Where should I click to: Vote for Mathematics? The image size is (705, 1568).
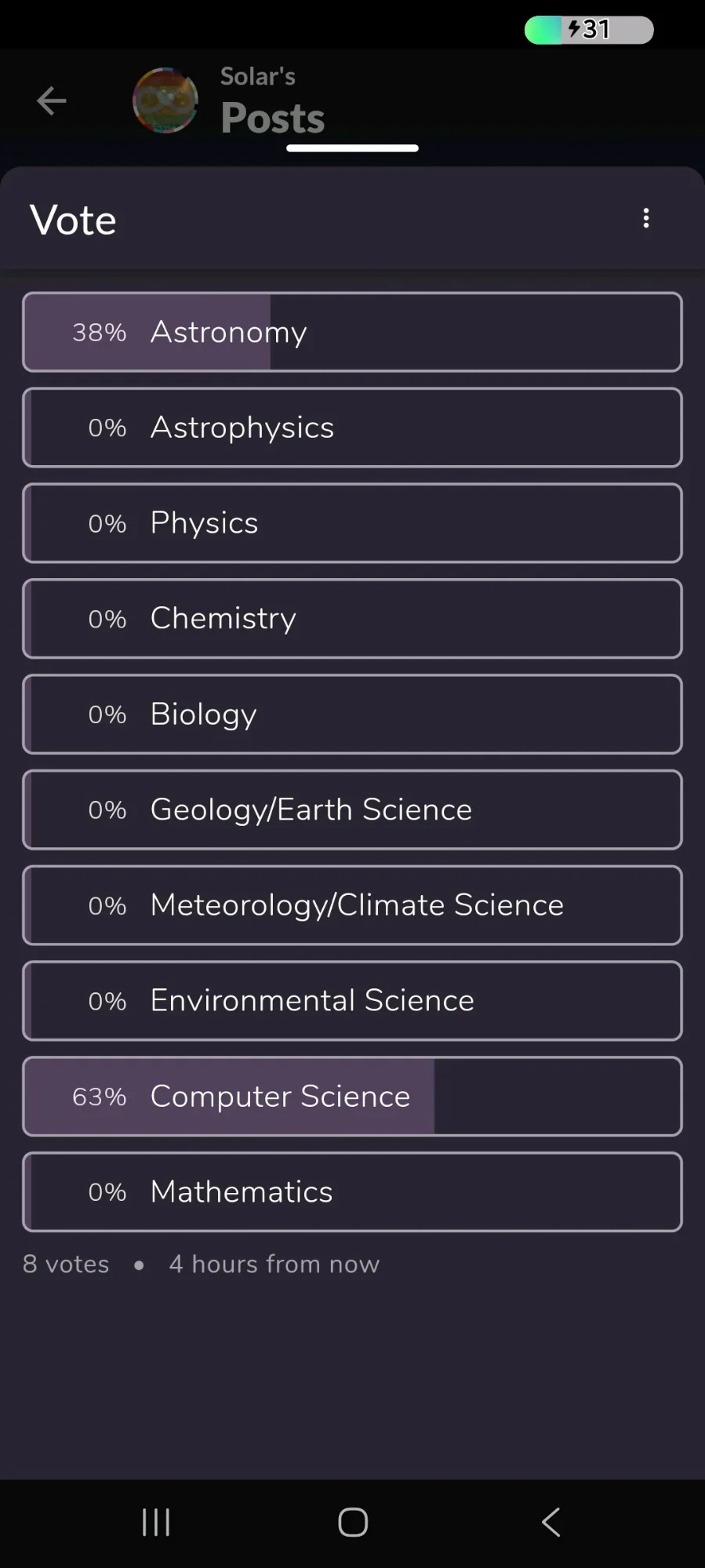(x=352, y=1192)
